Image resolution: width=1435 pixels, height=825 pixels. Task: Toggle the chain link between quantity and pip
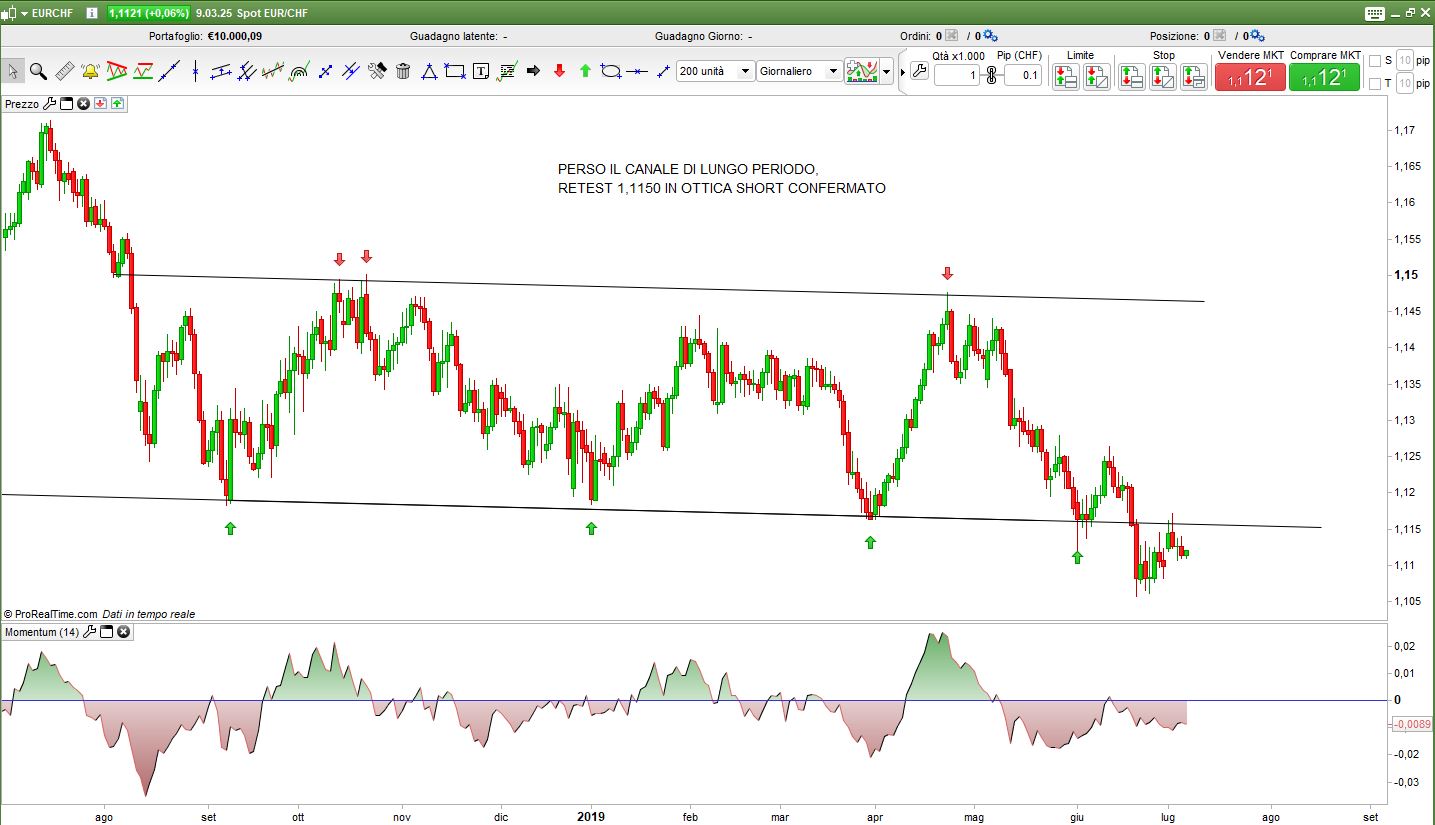point(991,75)
